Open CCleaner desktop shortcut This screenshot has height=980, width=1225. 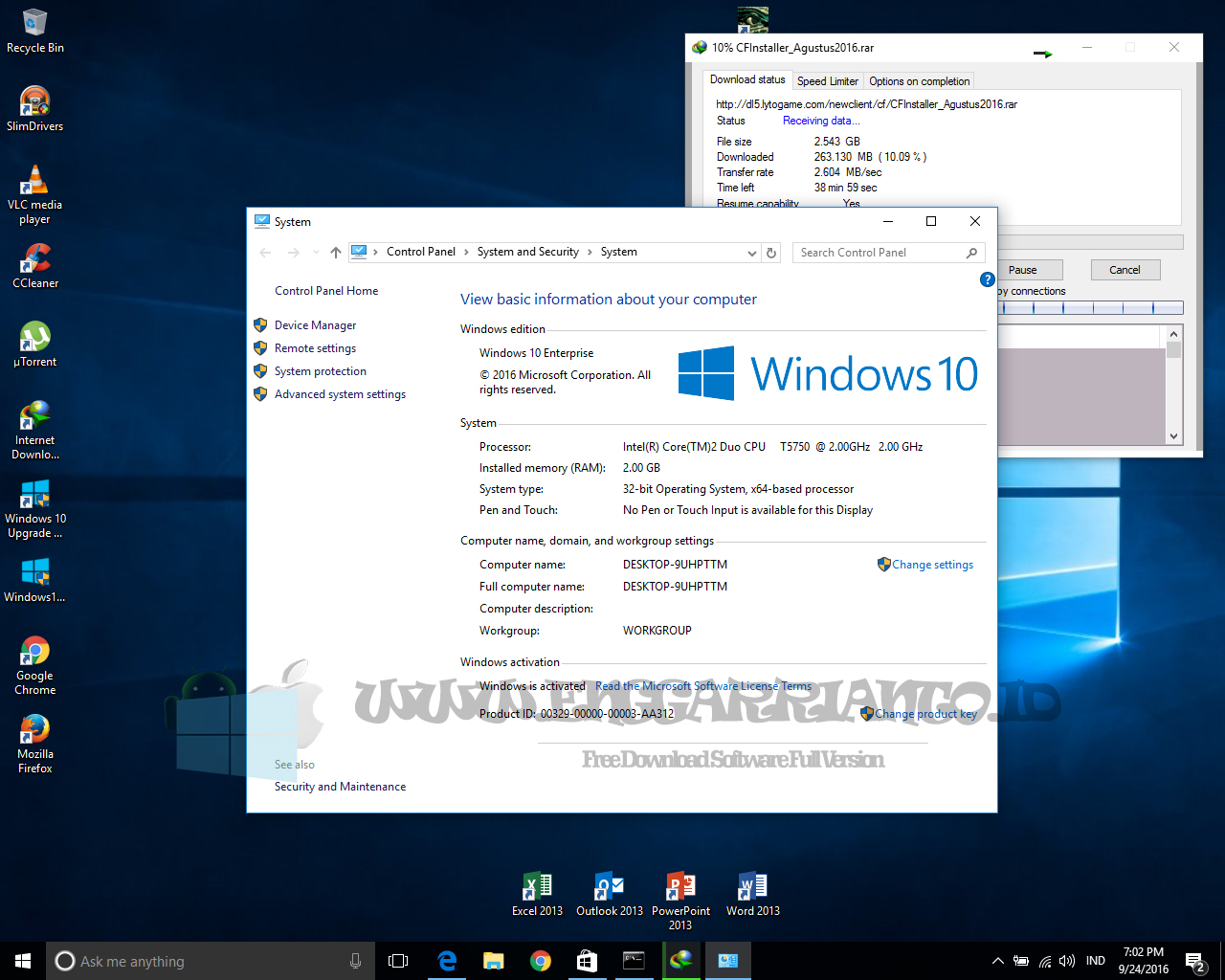(34, 266)
